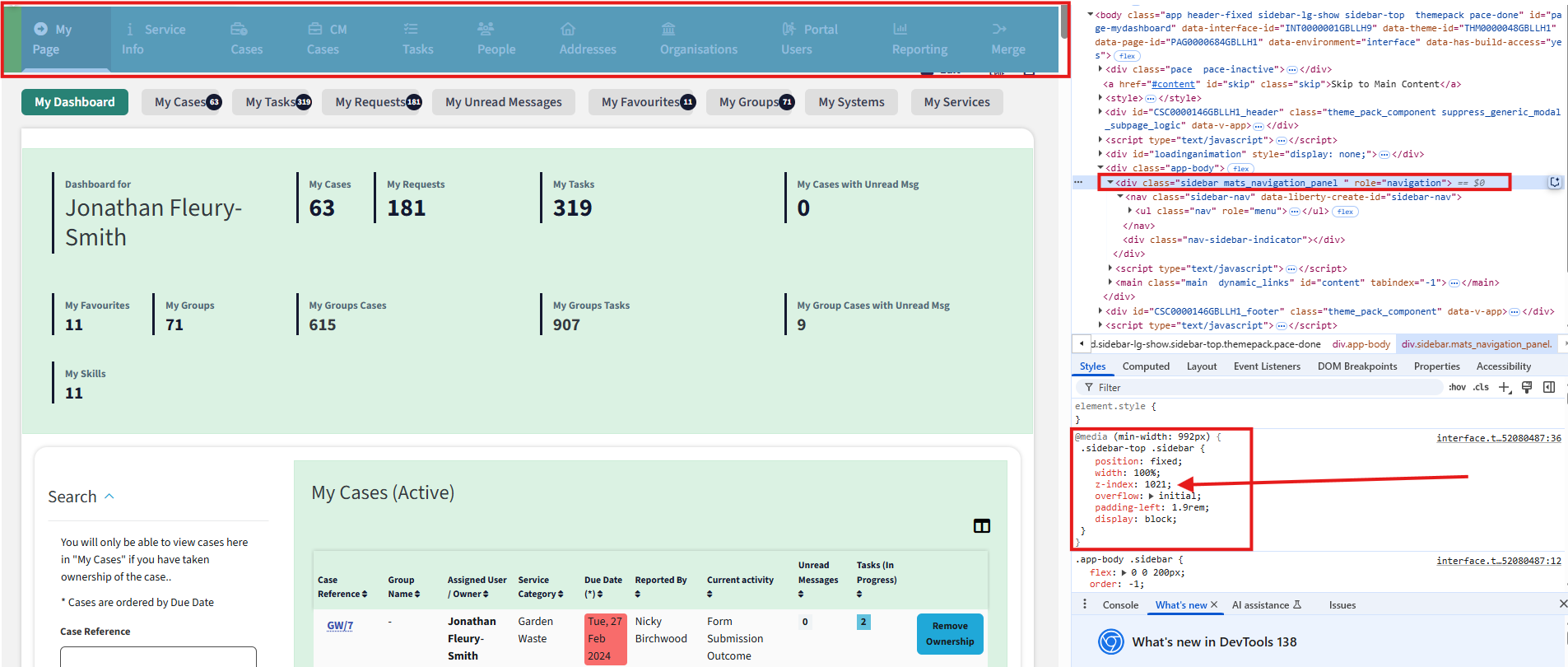Sort table by Due Date column
Viewport: 1568px width, 667px height.
pyautogui.click(x=603, y=586)
